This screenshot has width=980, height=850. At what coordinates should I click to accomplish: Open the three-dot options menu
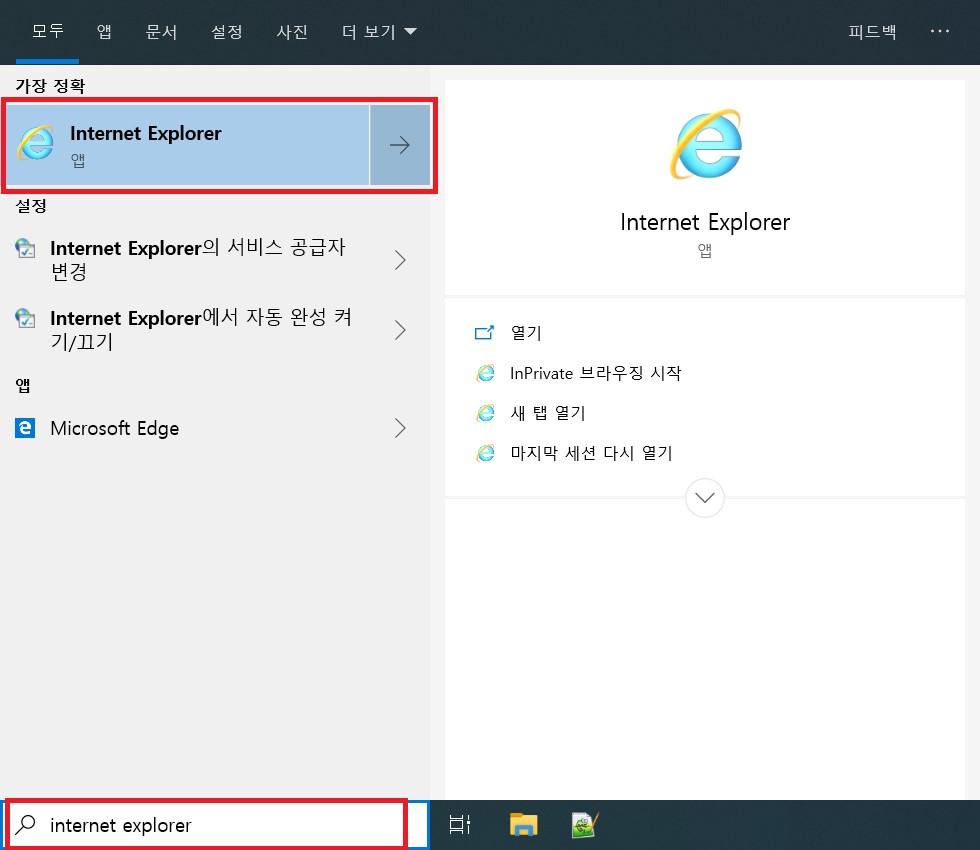940,31
